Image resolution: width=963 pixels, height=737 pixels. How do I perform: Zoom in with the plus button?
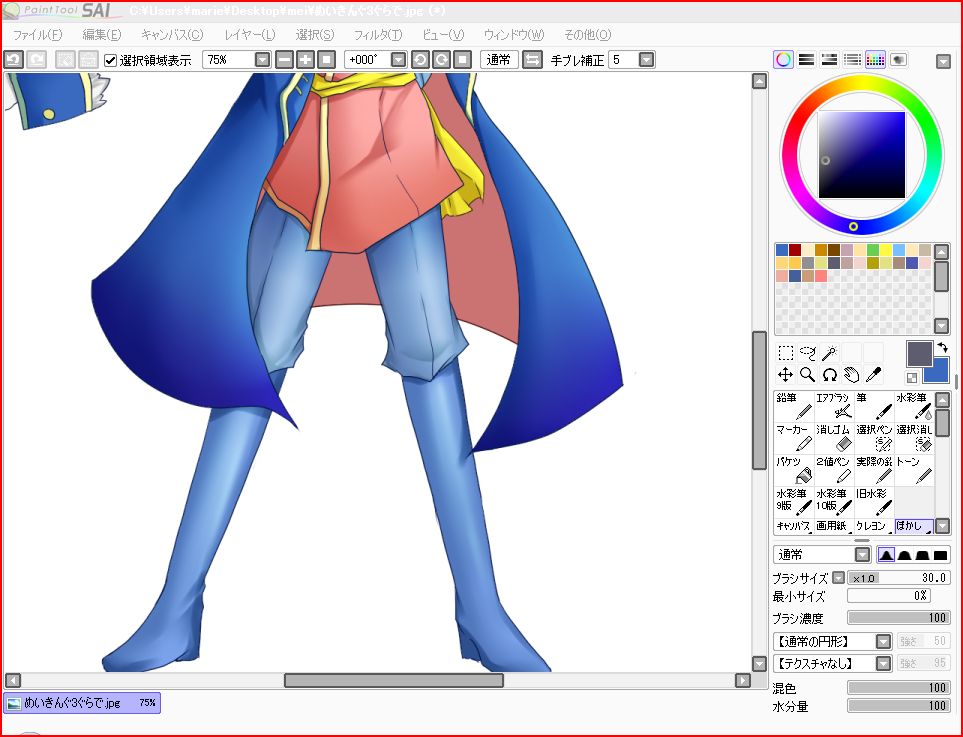[305, 60]
